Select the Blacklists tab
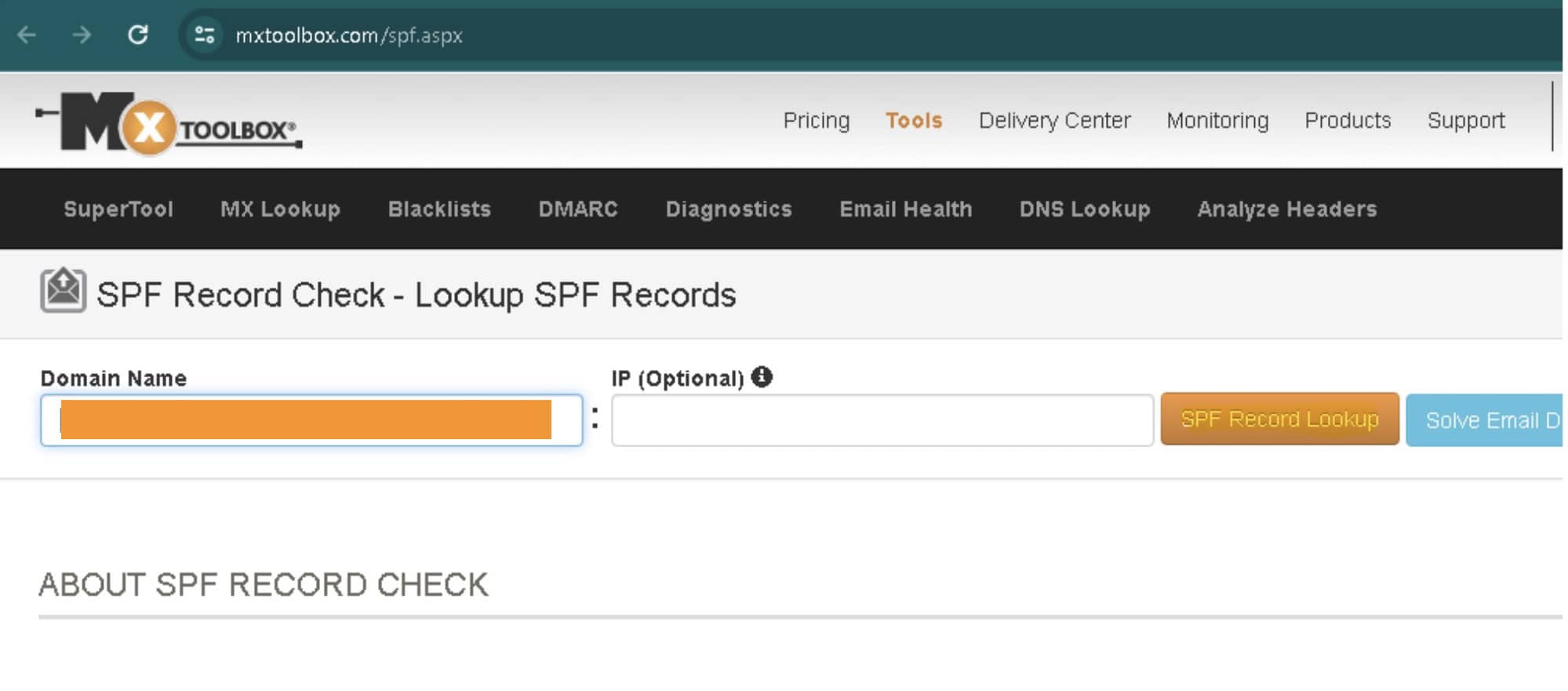Screen dimensions: 1568x691 coord(439,209)
